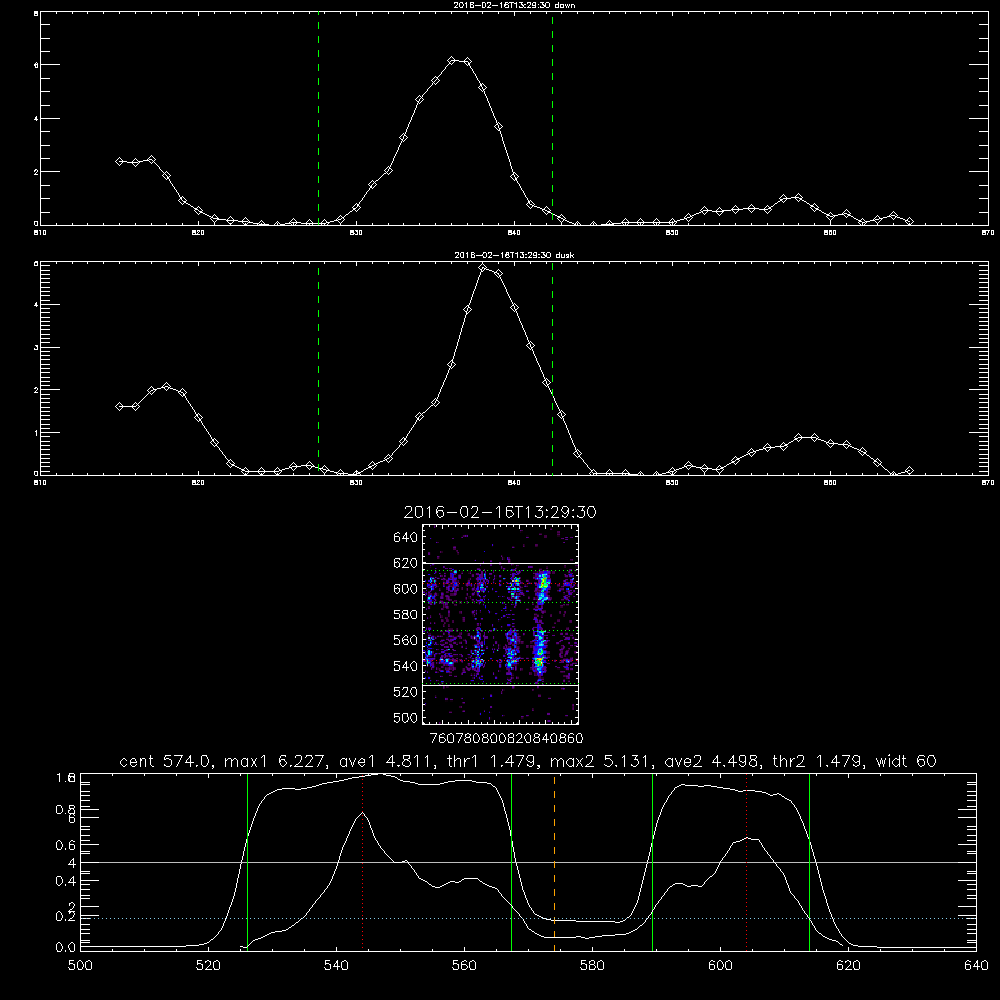Click the green vertical line near 526 in bottom plot
Viewport: 1000px width, 1000px height.
pyautogui.click(x=247, y=861)
